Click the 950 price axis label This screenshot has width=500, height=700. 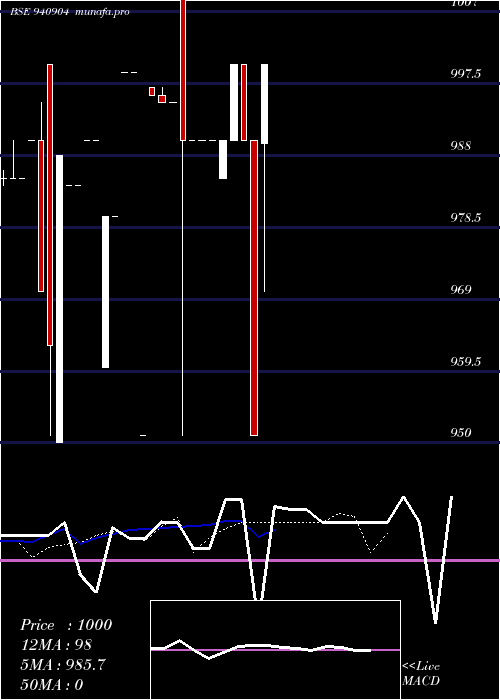[x=461, y=433]
